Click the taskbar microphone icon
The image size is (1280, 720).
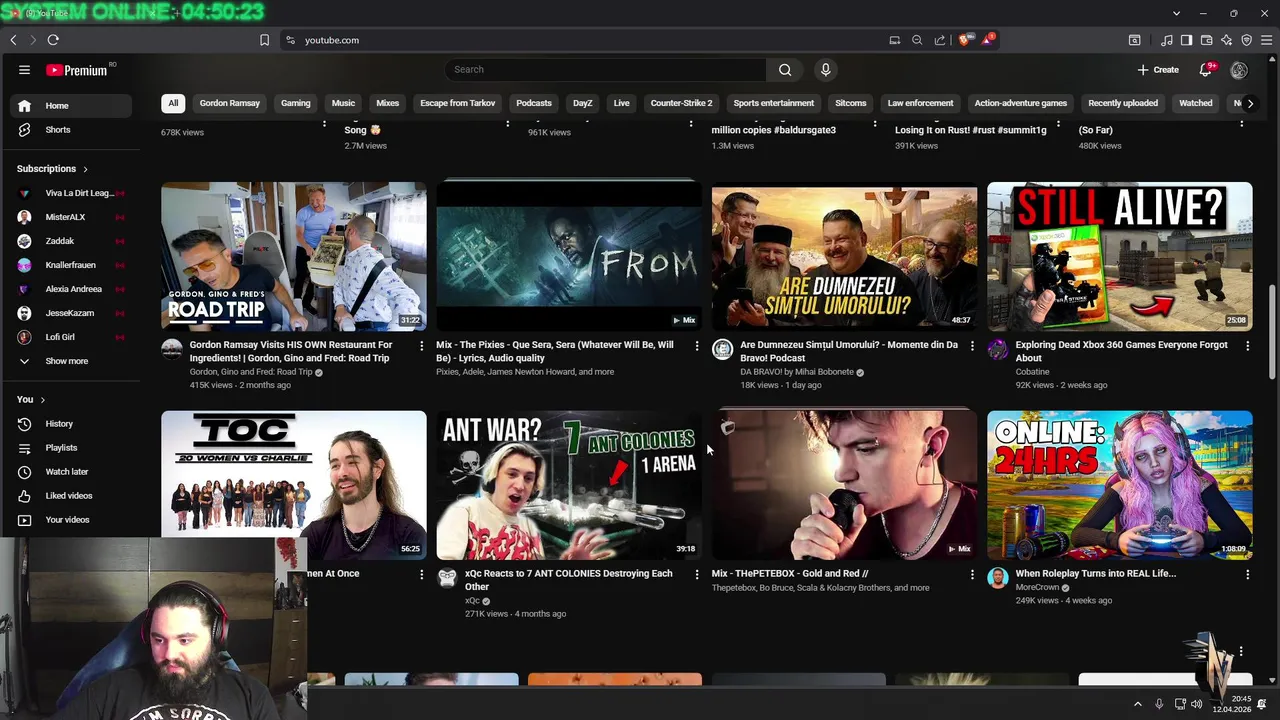point(1159,704)
